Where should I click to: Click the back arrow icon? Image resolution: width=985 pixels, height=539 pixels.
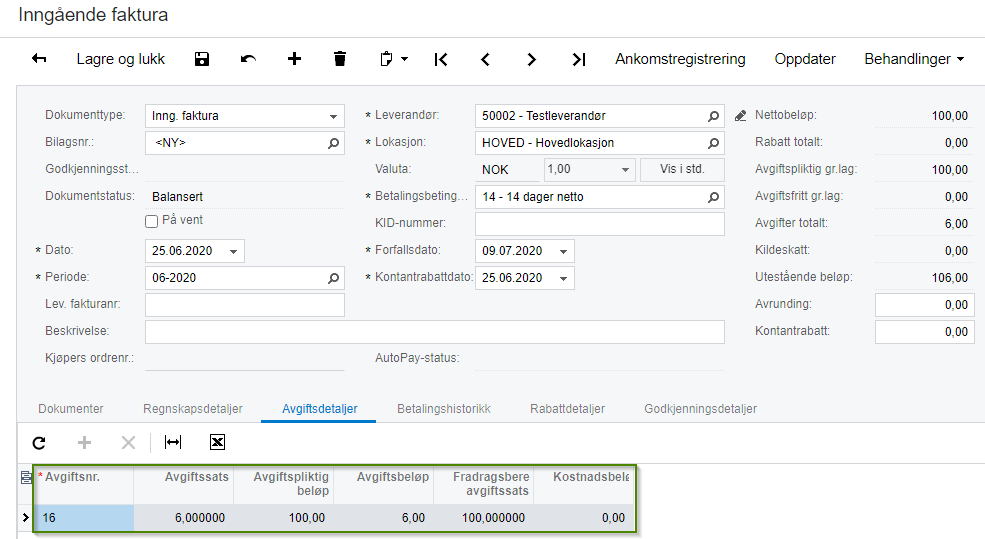[x=39, y=59]
